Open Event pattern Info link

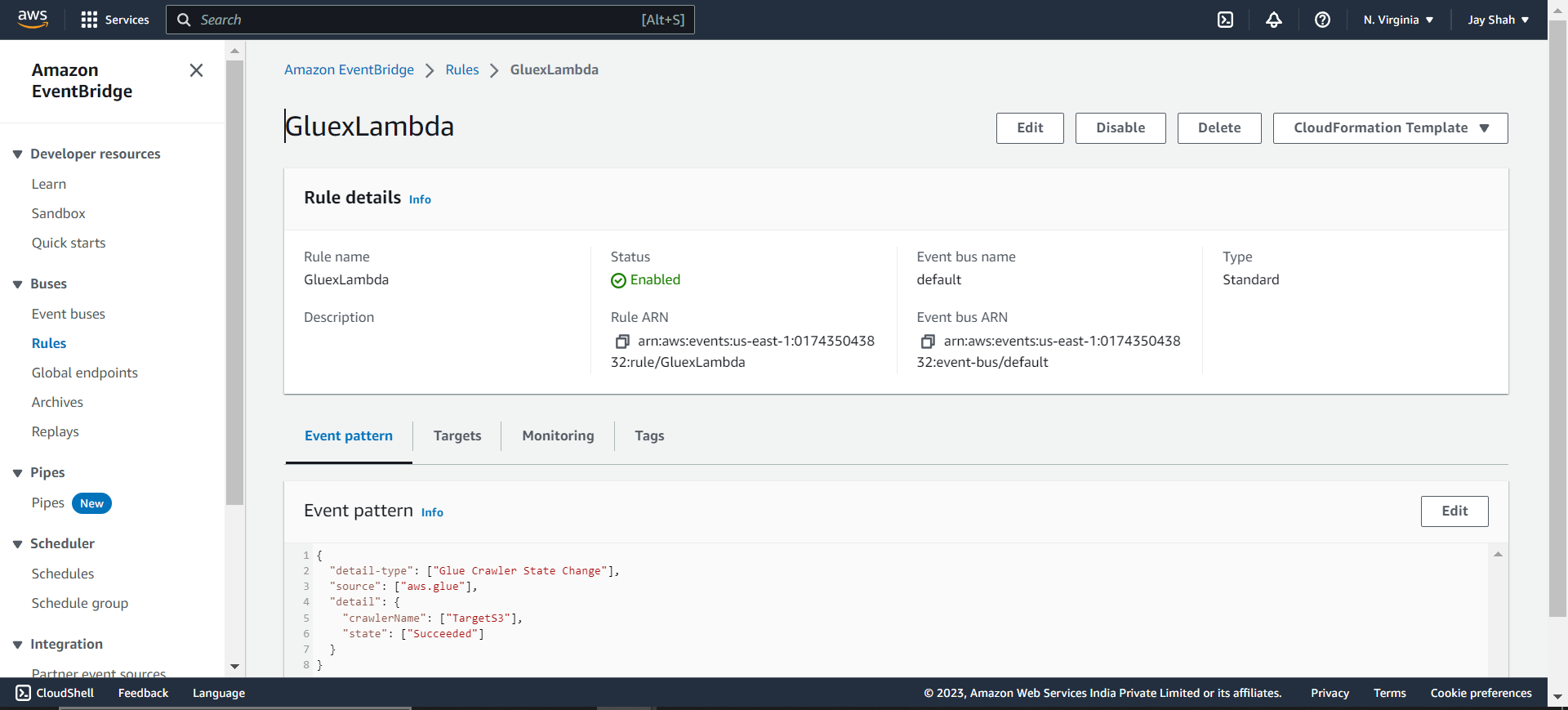[432, 513]
